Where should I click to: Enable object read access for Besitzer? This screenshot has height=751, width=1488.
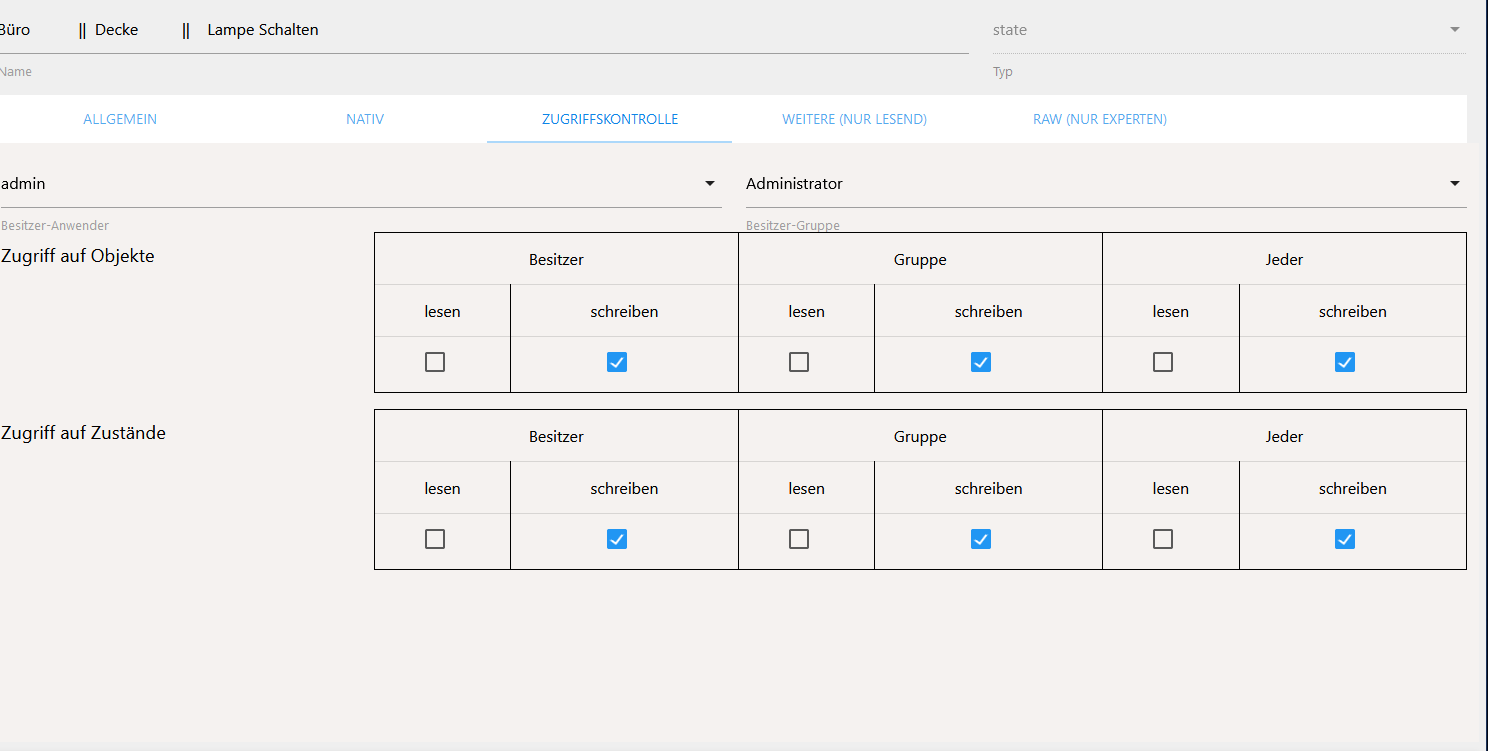pyautogui.click(x=435, y=362)
